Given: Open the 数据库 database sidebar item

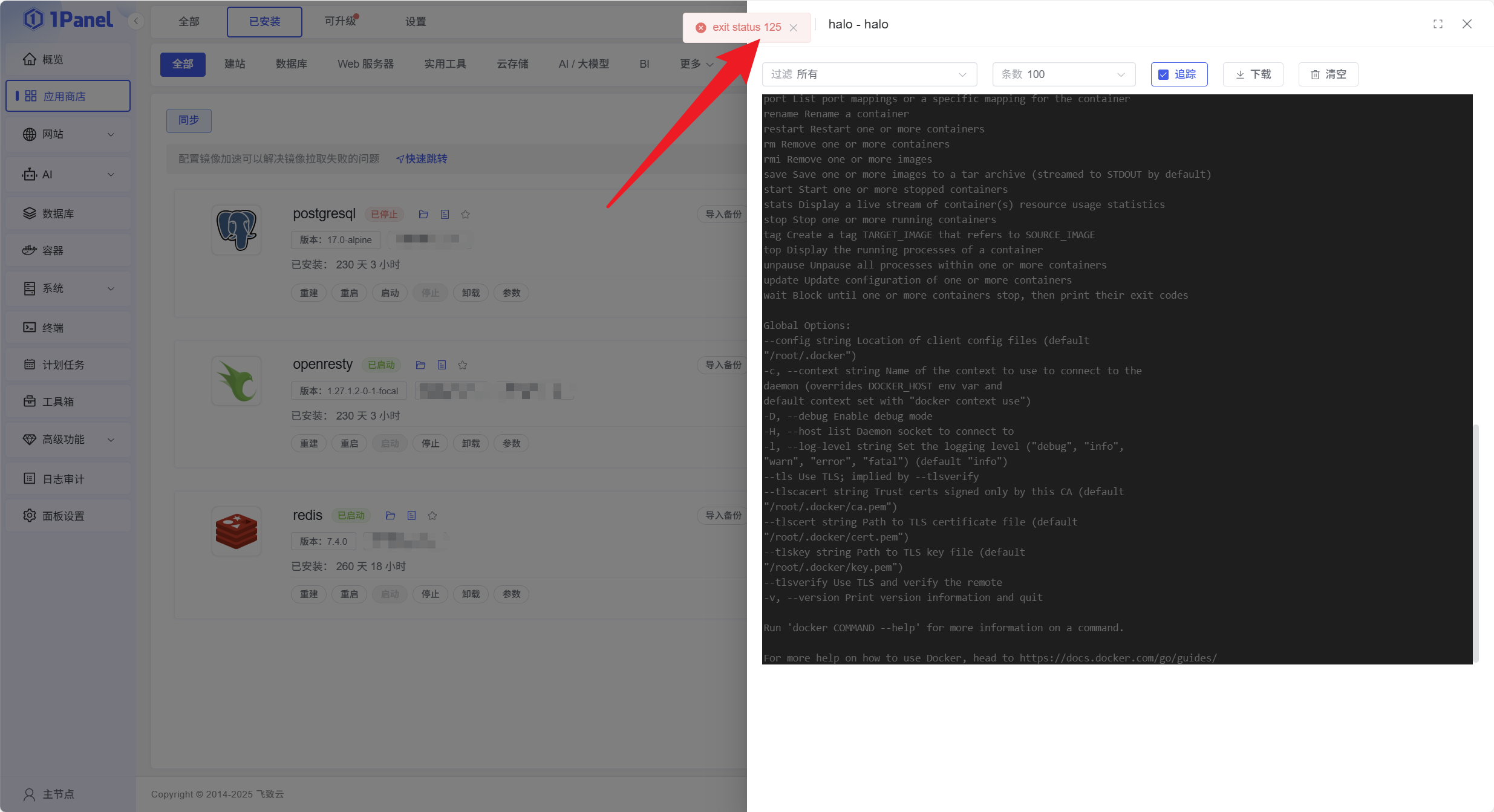Looking at the screenshot, I should point(68,213).
